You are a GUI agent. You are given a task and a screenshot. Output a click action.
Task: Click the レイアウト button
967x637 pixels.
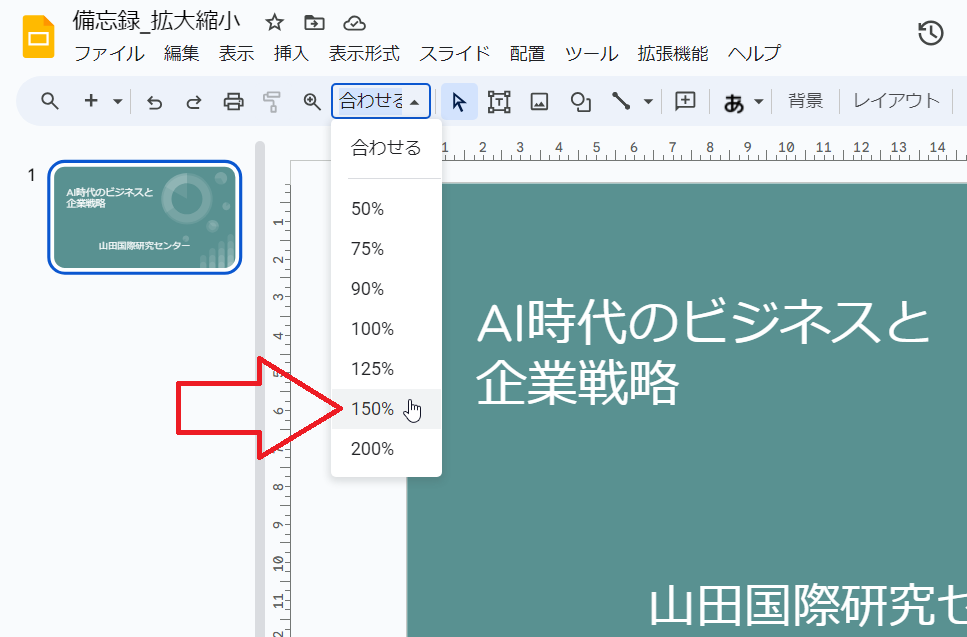896,101
